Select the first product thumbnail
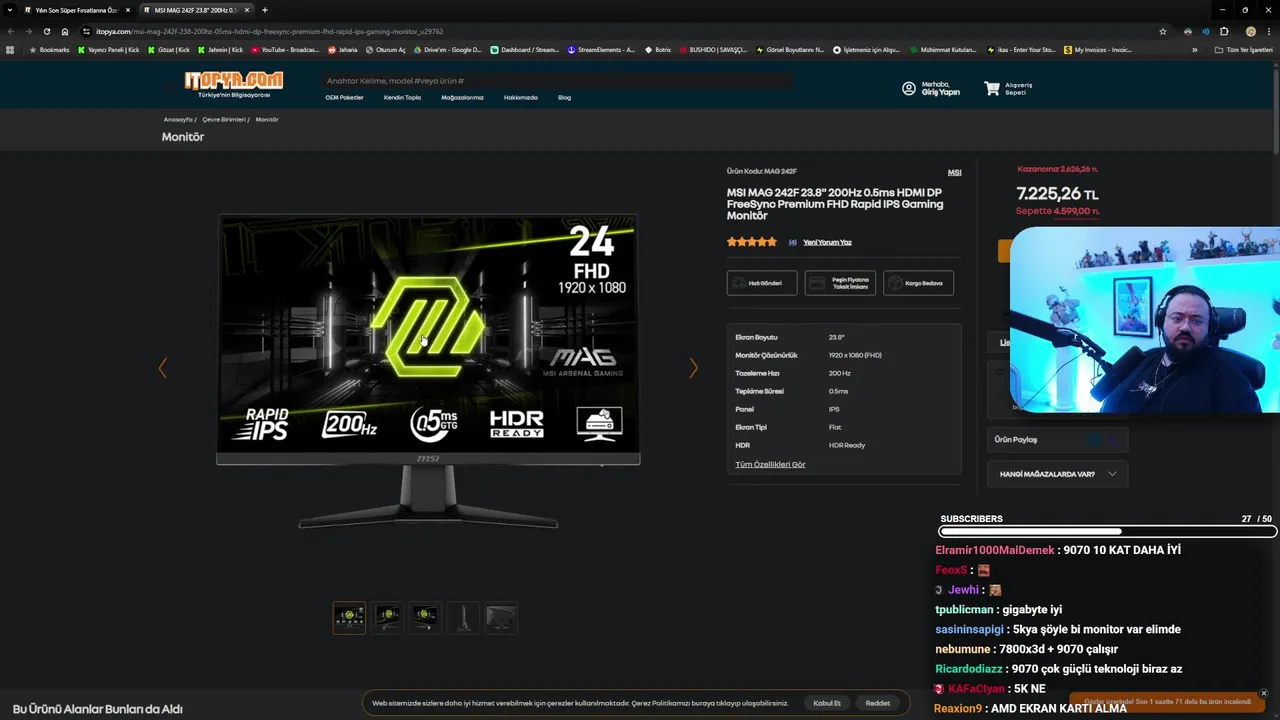This screenshot has width=1280, height=720. pyautogui.click(x=349, y=618)
